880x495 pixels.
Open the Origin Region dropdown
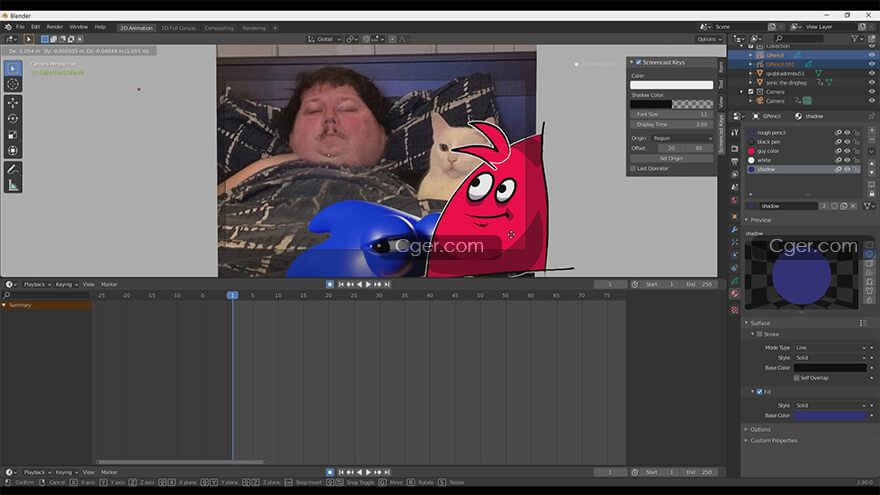tap(682, 138)
